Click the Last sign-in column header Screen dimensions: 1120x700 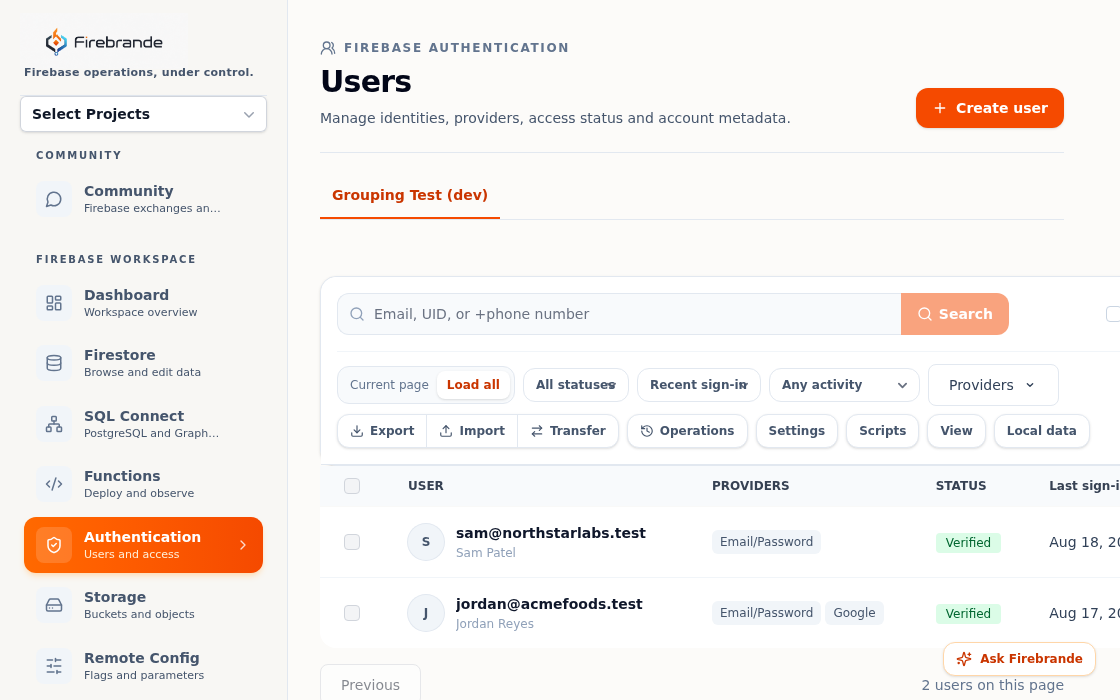pyautogui.click(x=1084, y=486)
